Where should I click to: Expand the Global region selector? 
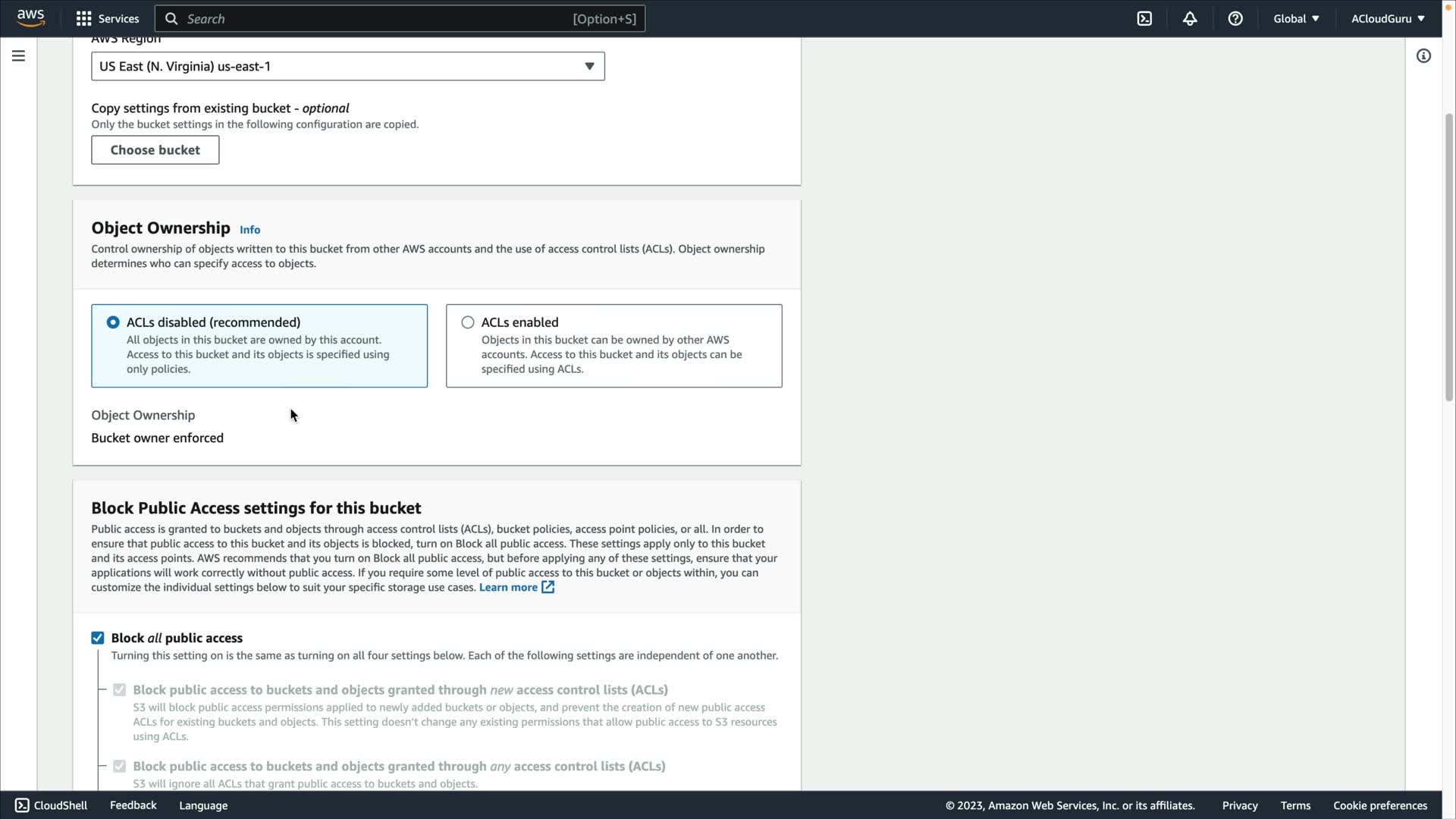tap(1296, 19)
